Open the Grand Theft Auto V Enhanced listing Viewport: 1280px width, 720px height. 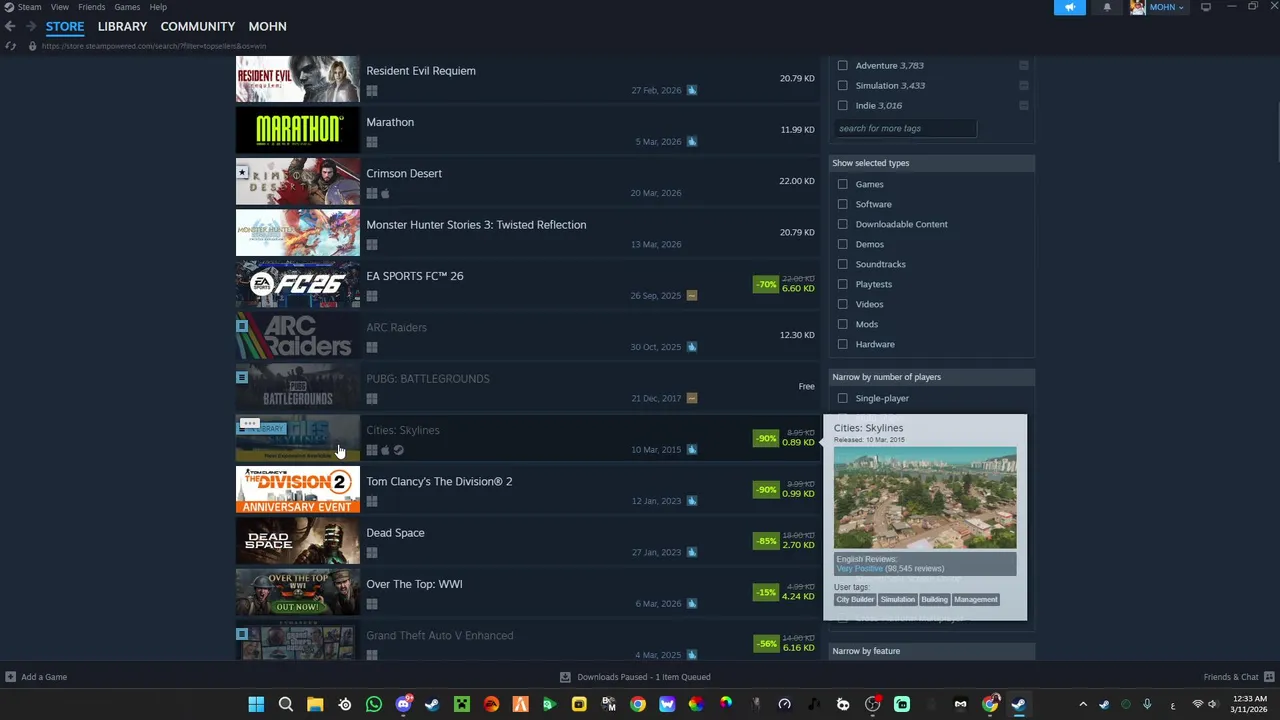[527, 641]
